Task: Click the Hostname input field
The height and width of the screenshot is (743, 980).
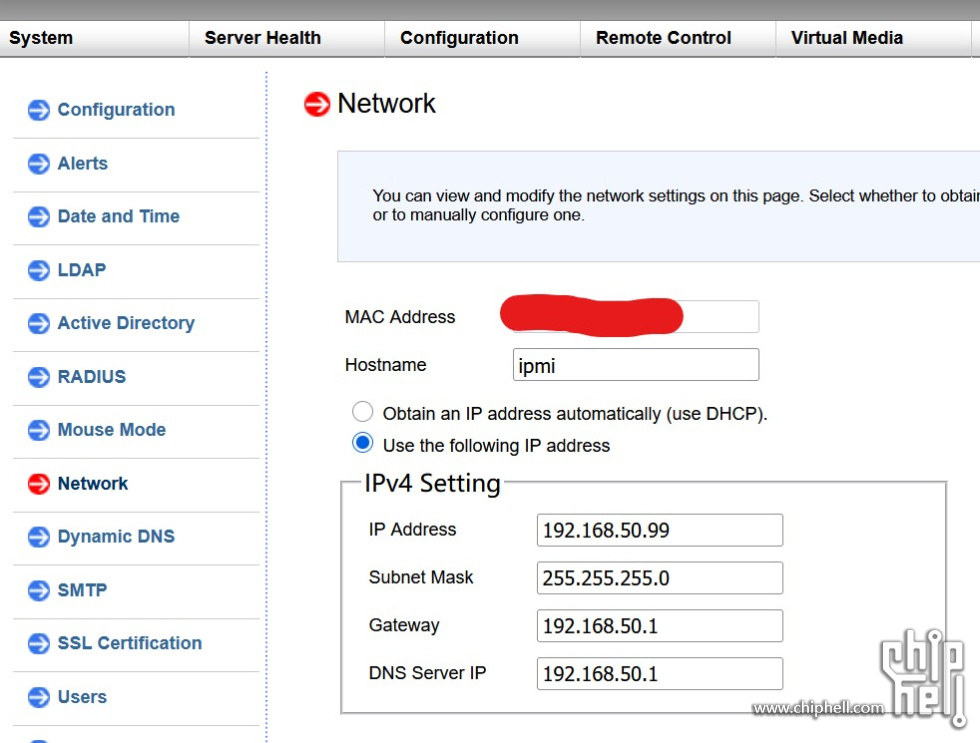Action: (x=635, y=365)
